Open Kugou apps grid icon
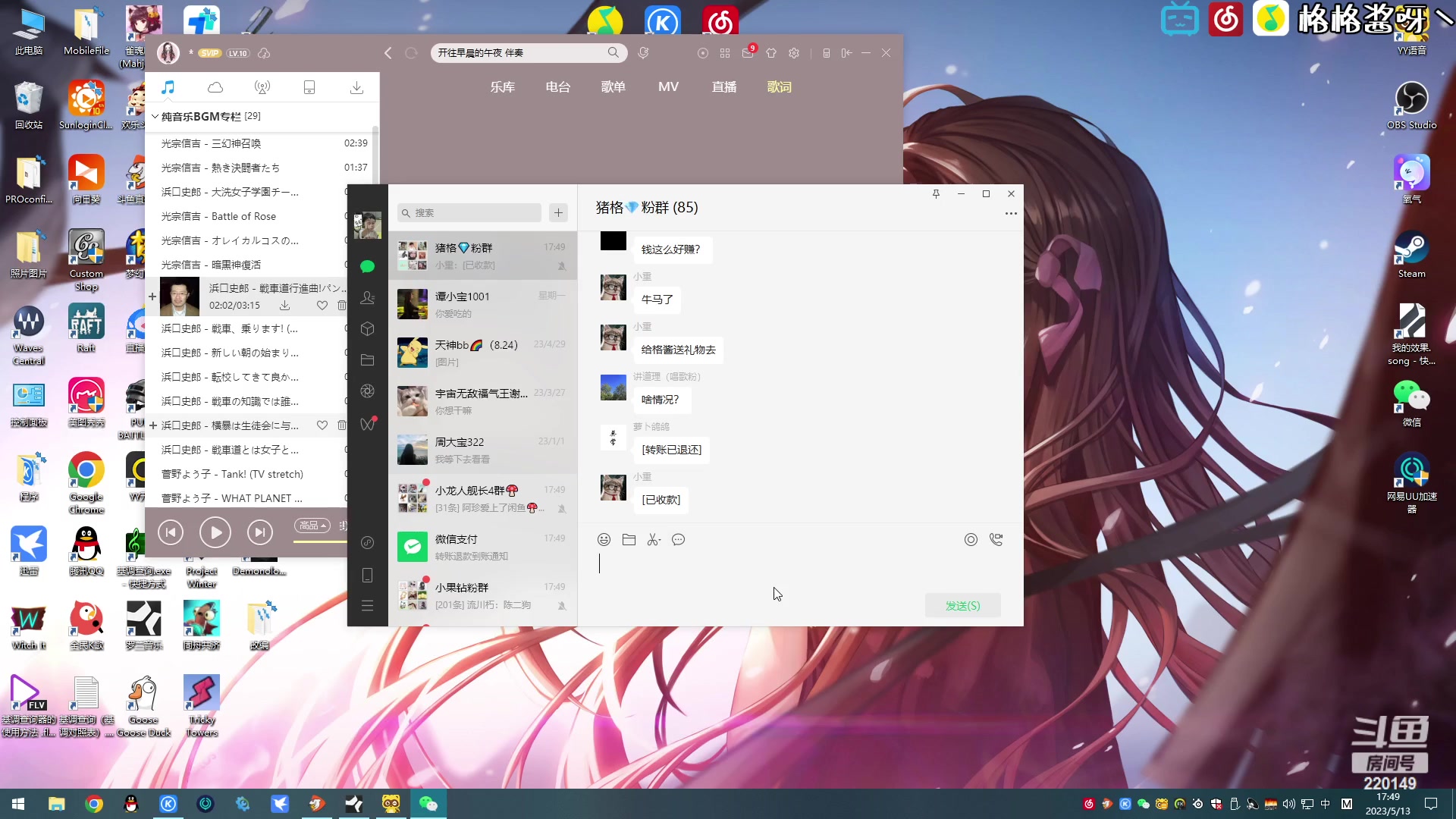Image resolution: width=1456 pixels, height=819 pixels. 725,53
